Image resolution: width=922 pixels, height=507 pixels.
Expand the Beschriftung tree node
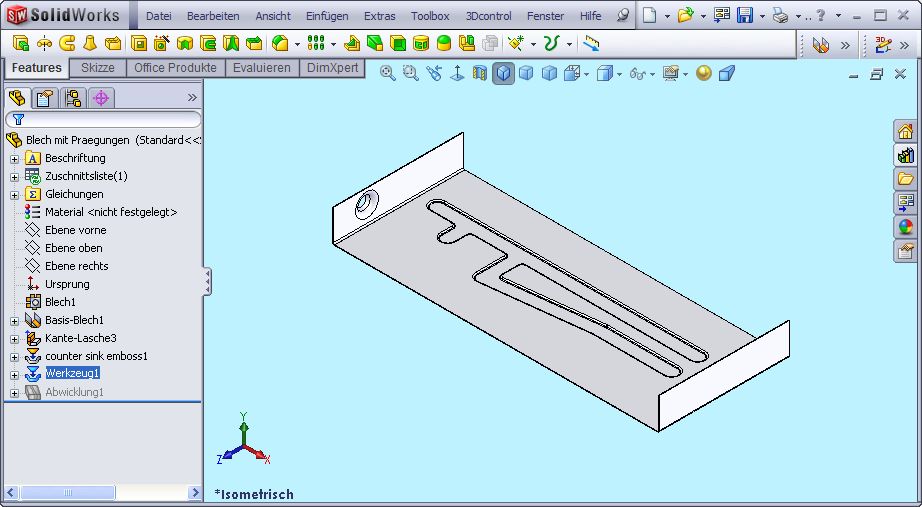[x=14, y=159]
